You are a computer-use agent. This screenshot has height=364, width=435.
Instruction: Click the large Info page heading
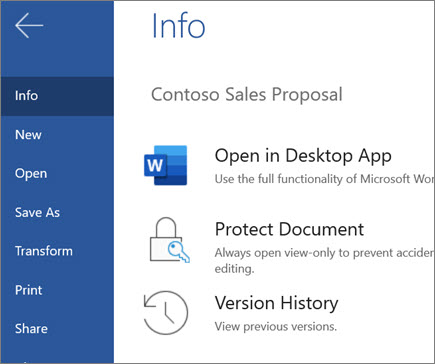[178, 26]
